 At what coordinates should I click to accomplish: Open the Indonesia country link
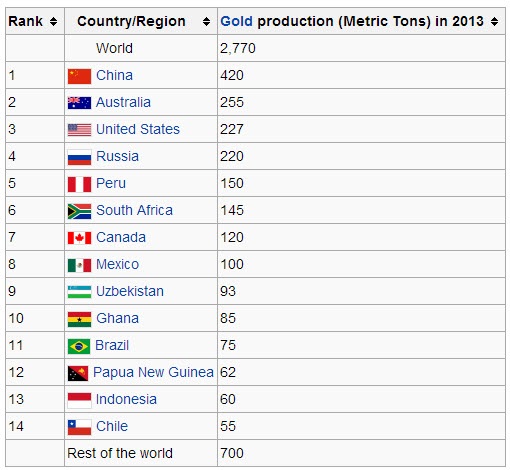(126, 399)
